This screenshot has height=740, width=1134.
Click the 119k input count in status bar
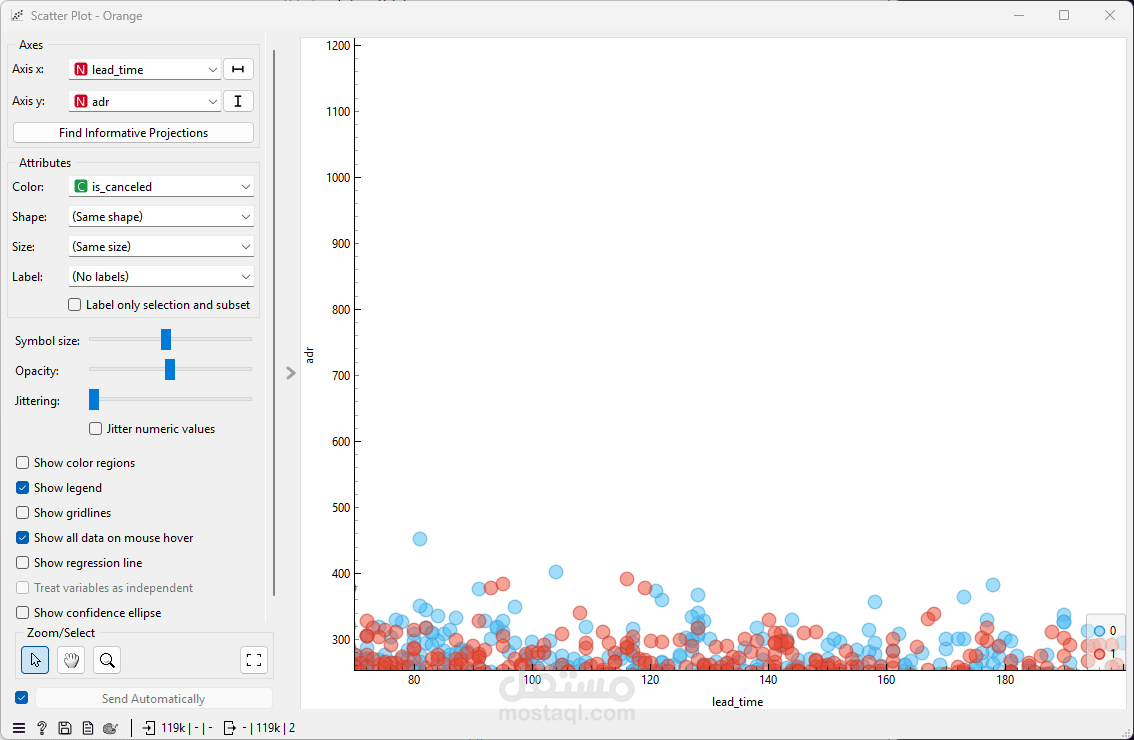pyautogui.click(x=173, y=728)
